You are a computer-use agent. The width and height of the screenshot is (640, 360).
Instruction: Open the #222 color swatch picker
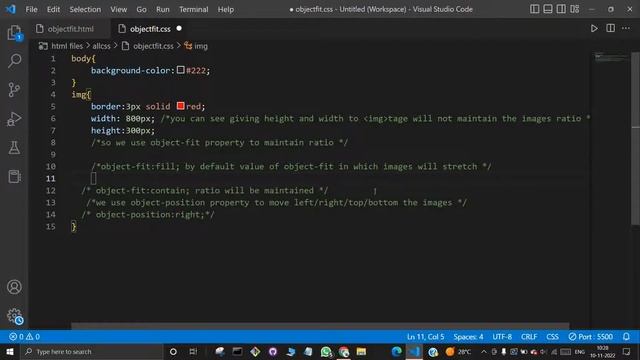click(x=181, y=70)
